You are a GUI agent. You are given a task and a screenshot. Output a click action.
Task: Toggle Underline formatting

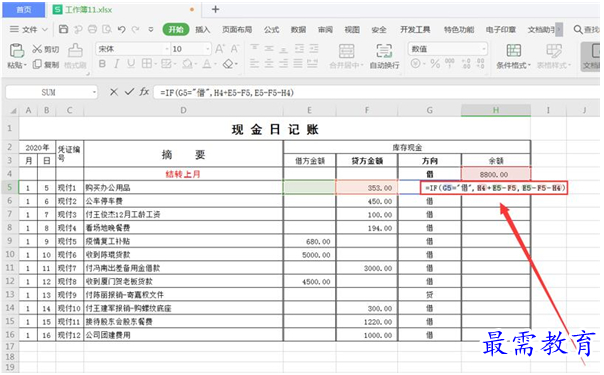[131, 64]
